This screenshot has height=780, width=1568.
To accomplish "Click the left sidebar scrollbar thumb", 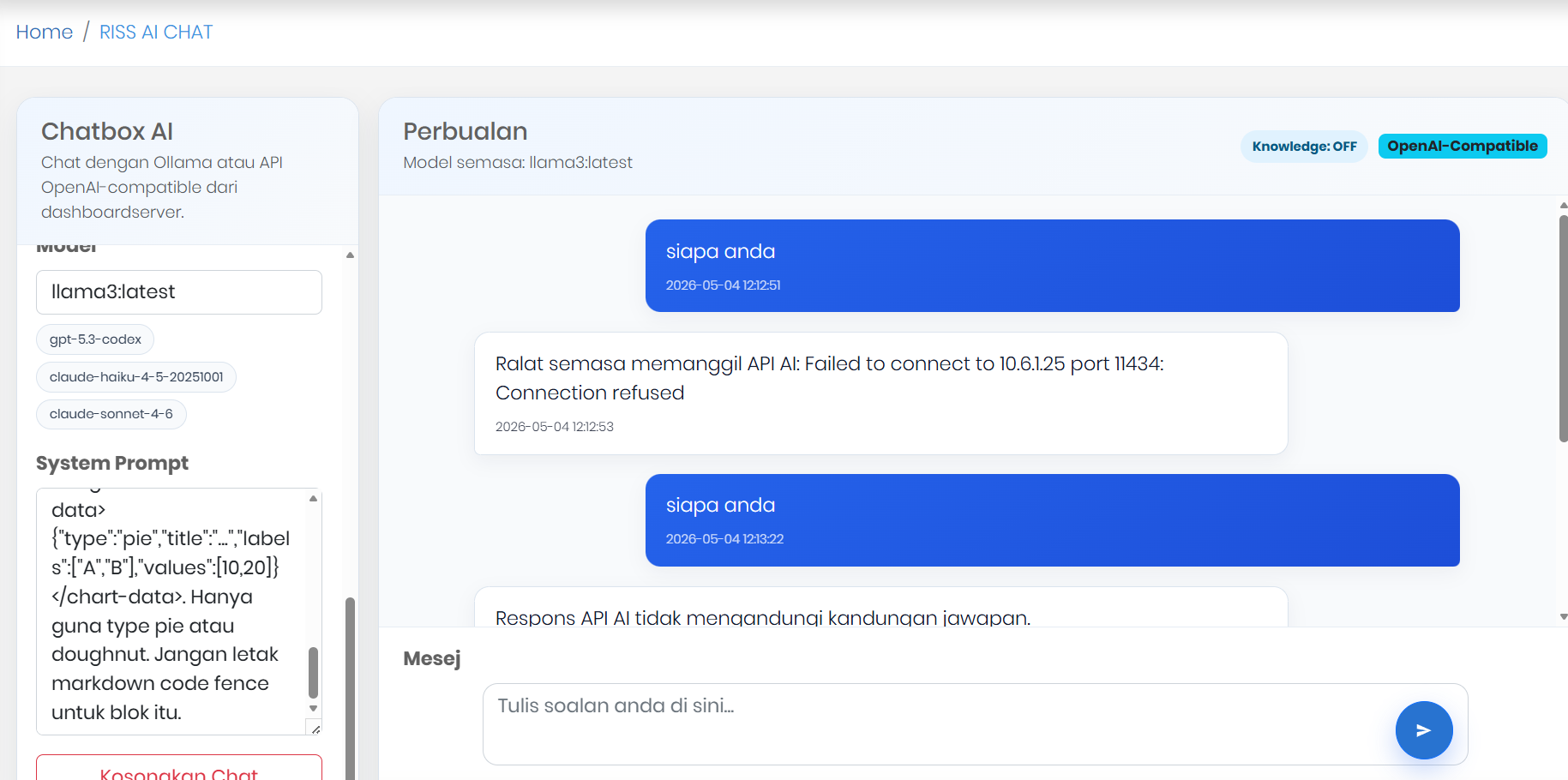I will click(350, 687).
